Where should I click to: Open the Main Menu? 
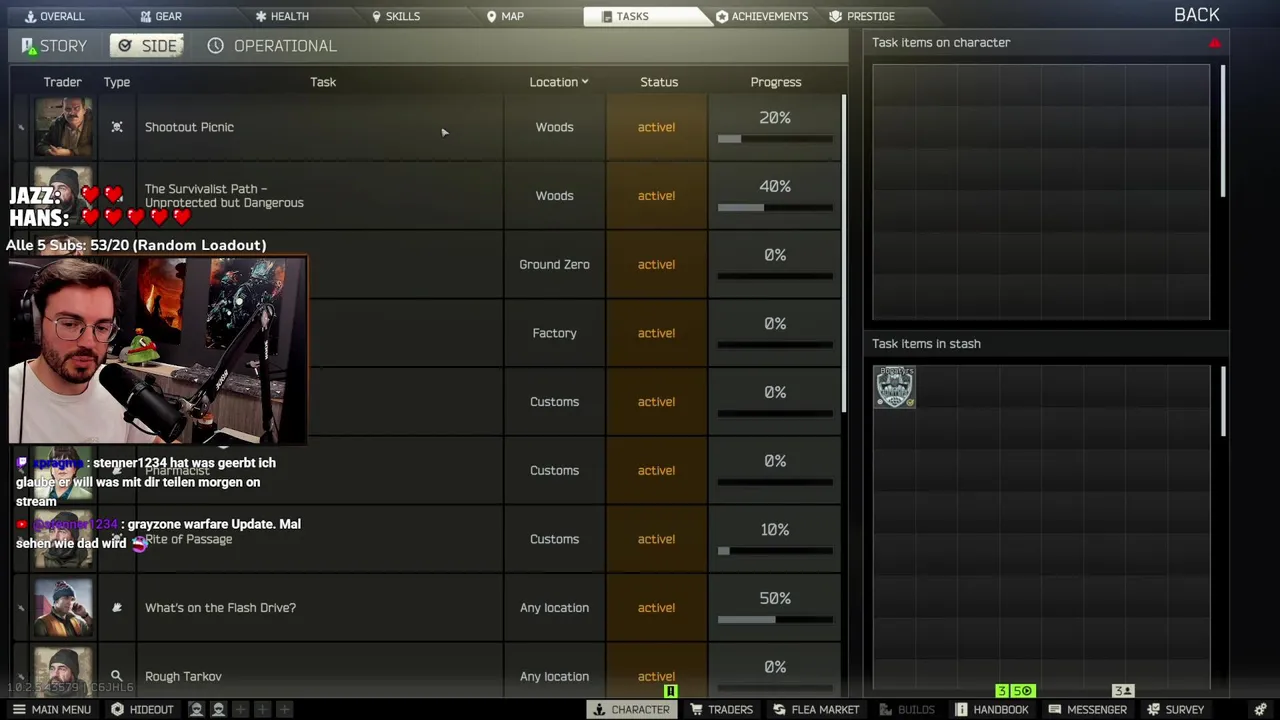point(51,709)
